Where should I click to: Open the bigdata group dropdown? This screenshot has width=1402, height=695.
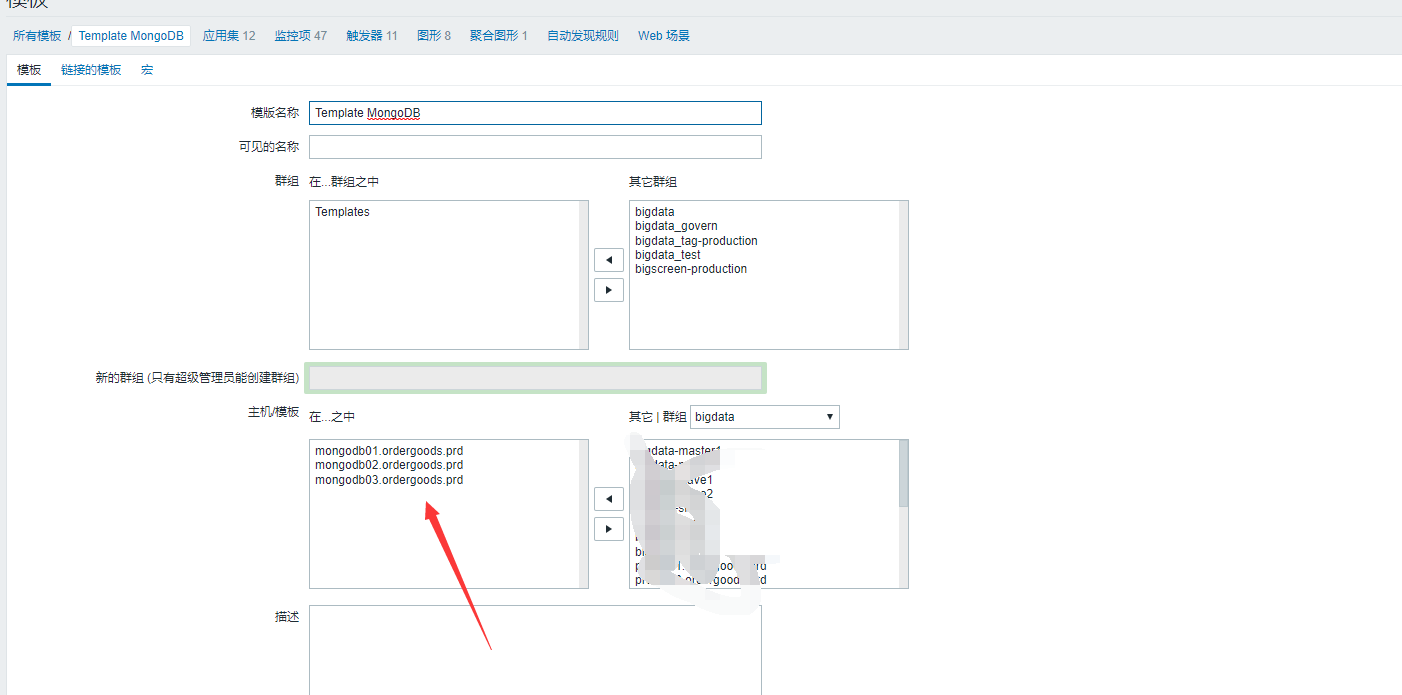point(765,416)
